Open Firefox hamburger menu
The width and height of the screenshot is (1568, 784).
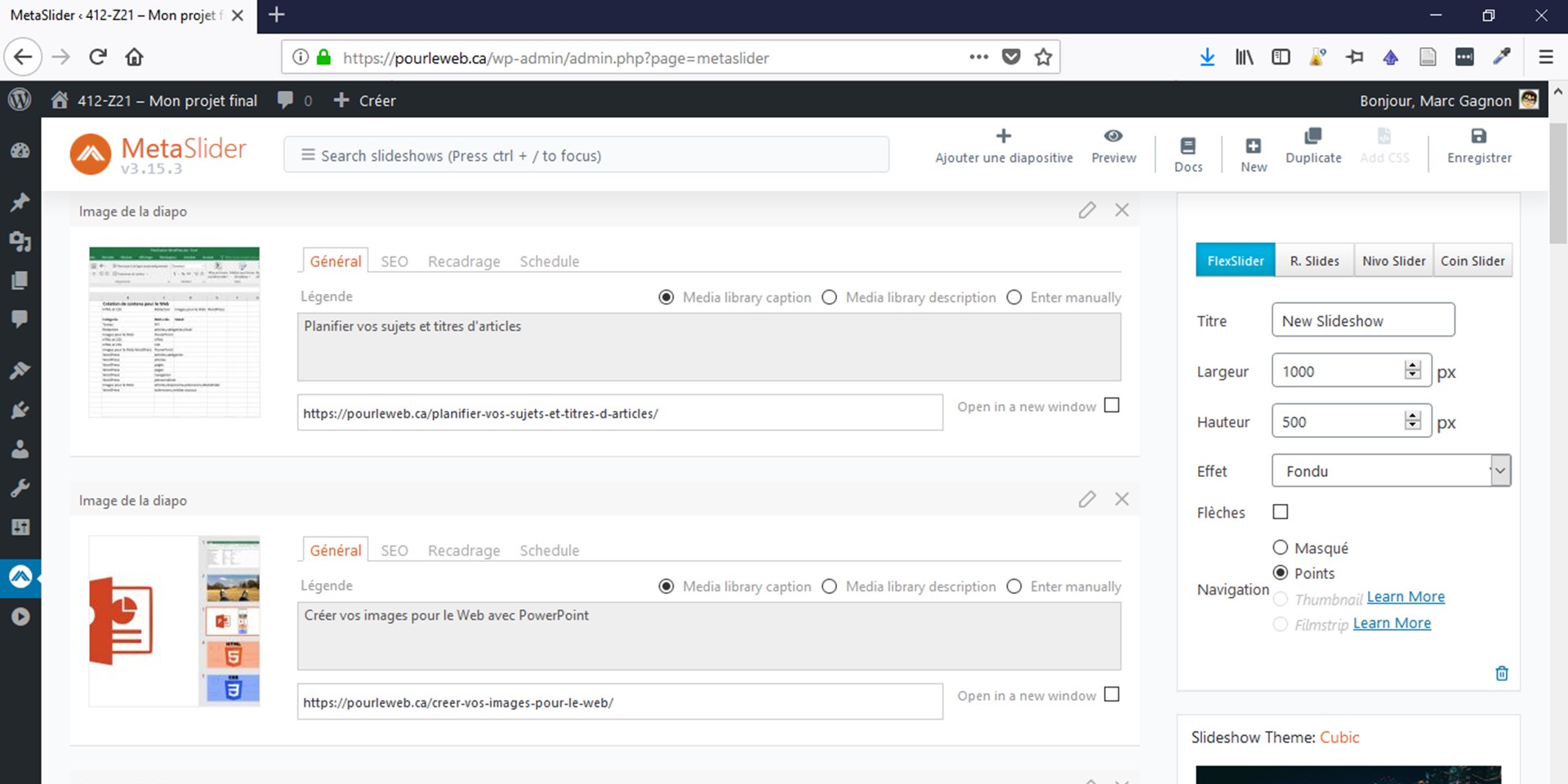pos(1545,56)
